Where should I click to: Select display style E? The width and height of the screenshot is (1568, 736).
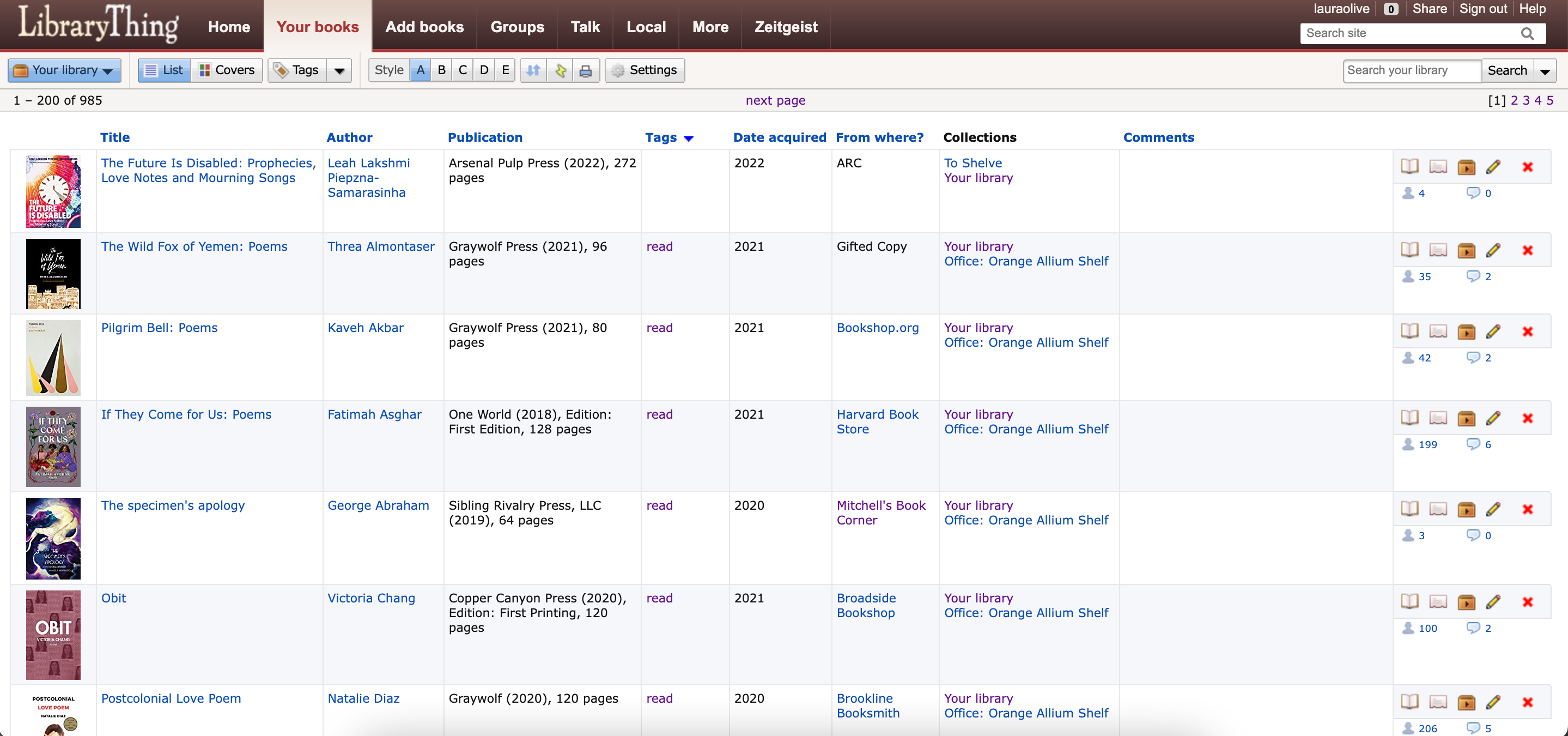pyautogui.click(x=505, y=70)
